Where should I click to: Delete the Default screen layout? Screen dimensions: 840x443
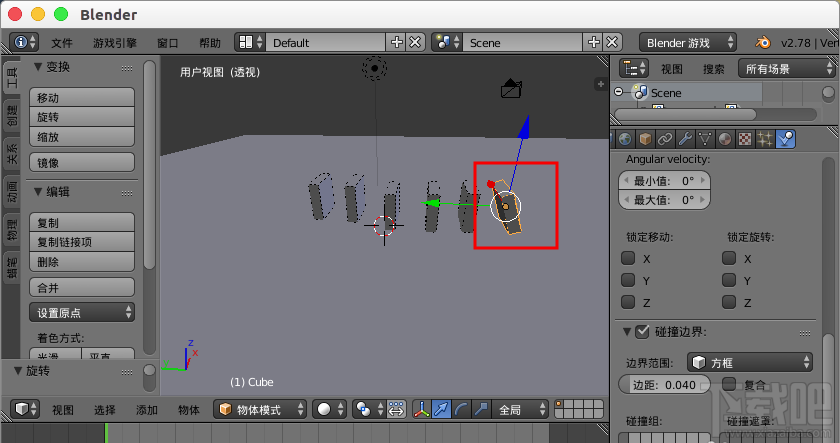[x=415, y=42]
